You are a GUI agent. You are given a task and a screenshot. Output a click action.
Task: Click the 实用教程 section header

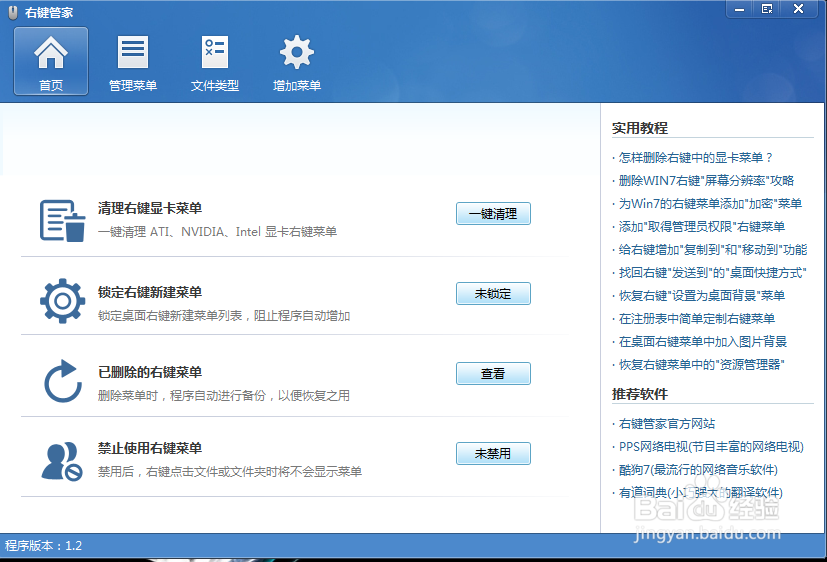click(x=640, y=128)
